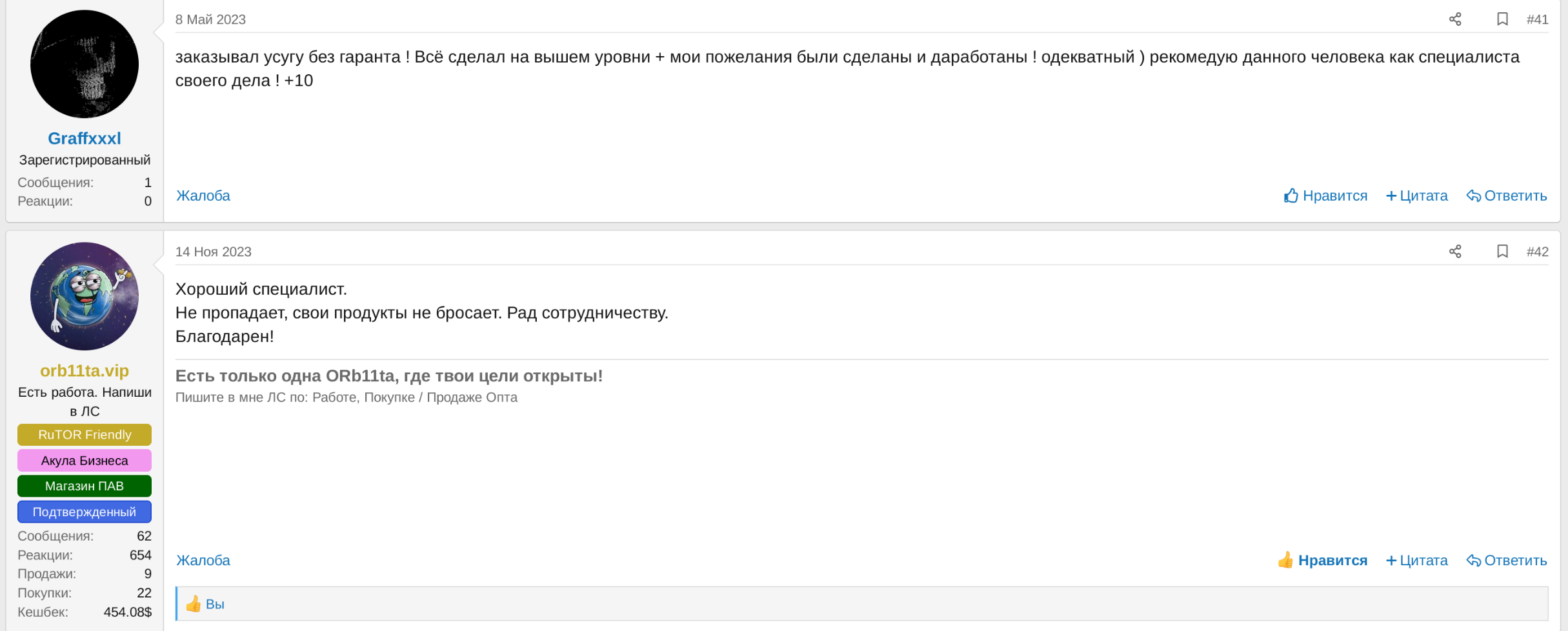Reply to Graffxxxl's post with Ответить

(x=1507, y=195)
